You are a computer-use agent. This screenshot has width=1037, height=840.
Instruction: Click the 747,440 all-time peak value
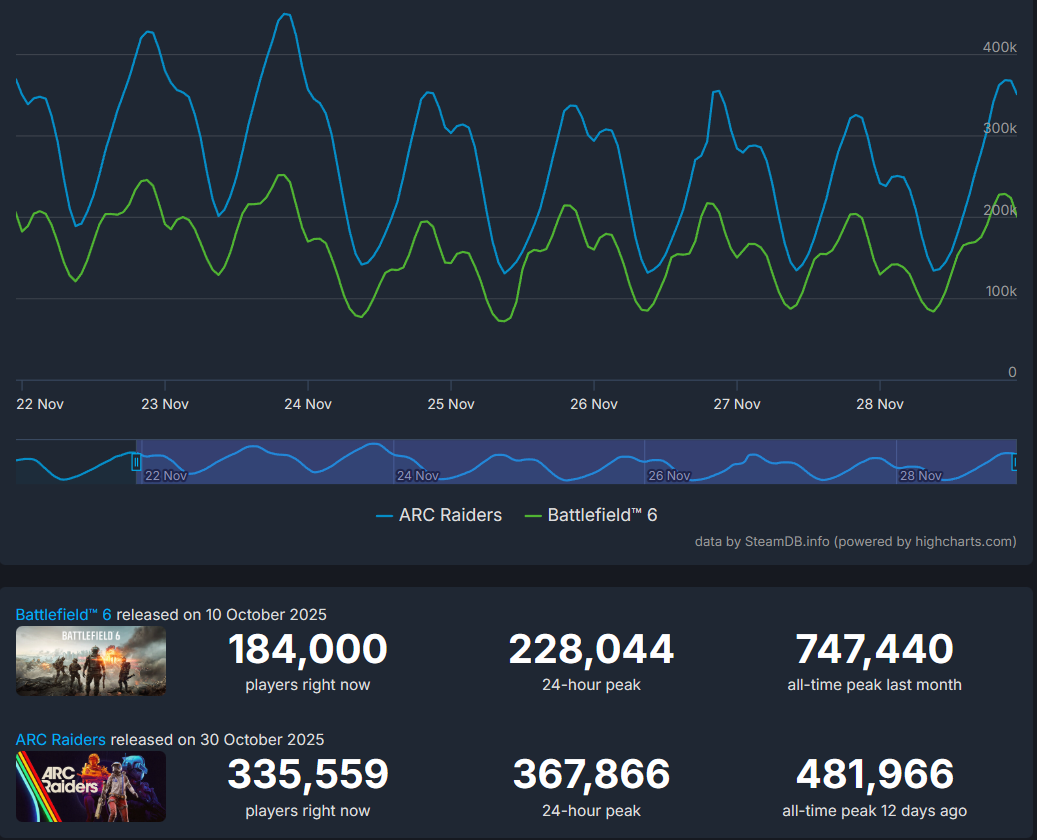[874, 649]
